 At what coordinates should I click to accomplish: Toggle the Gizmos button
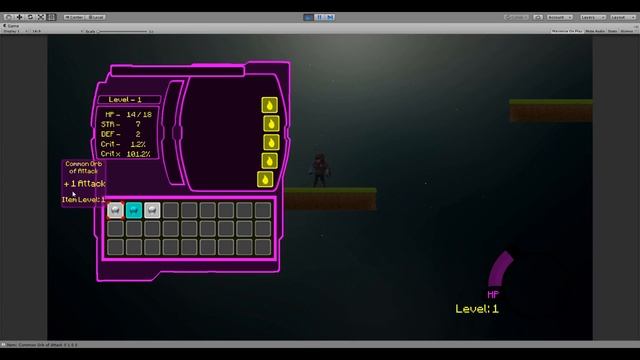click(627, 31)
